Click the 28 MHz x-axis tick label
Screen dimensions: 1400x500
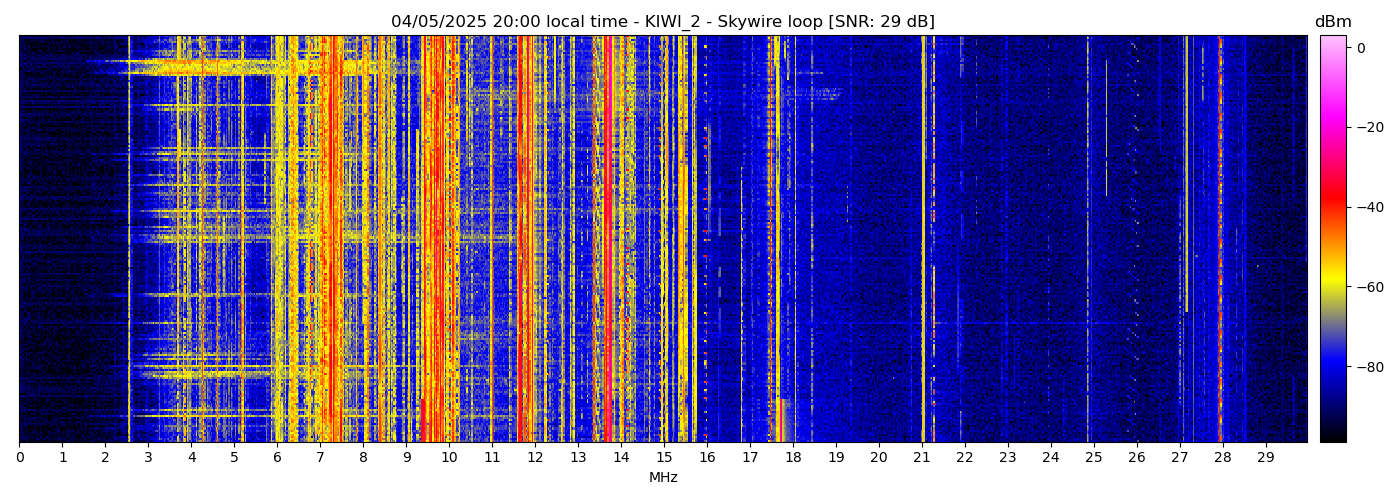click(1222, 457)
